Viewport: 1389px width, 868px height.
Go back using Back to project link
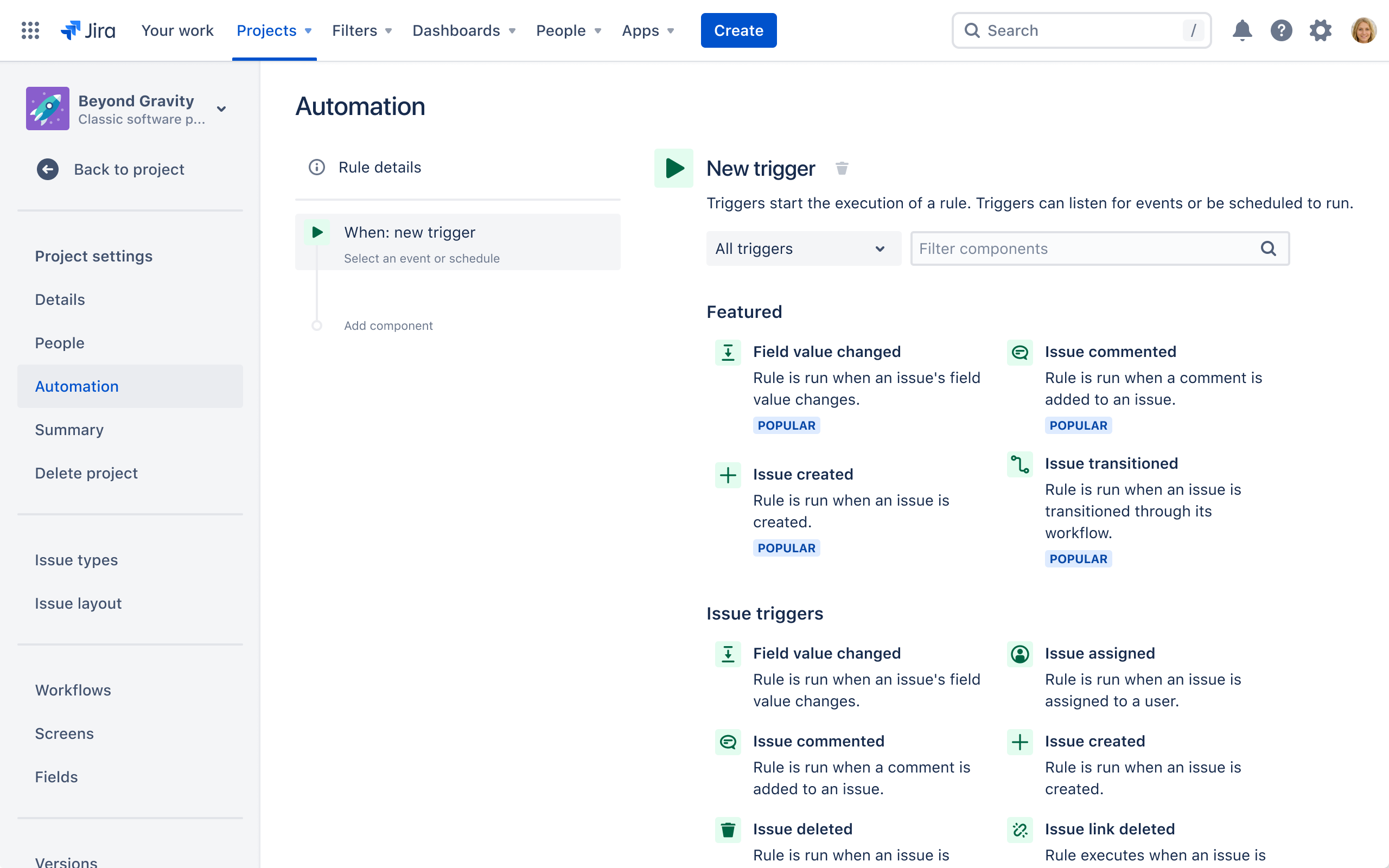[x=129, y=169]
